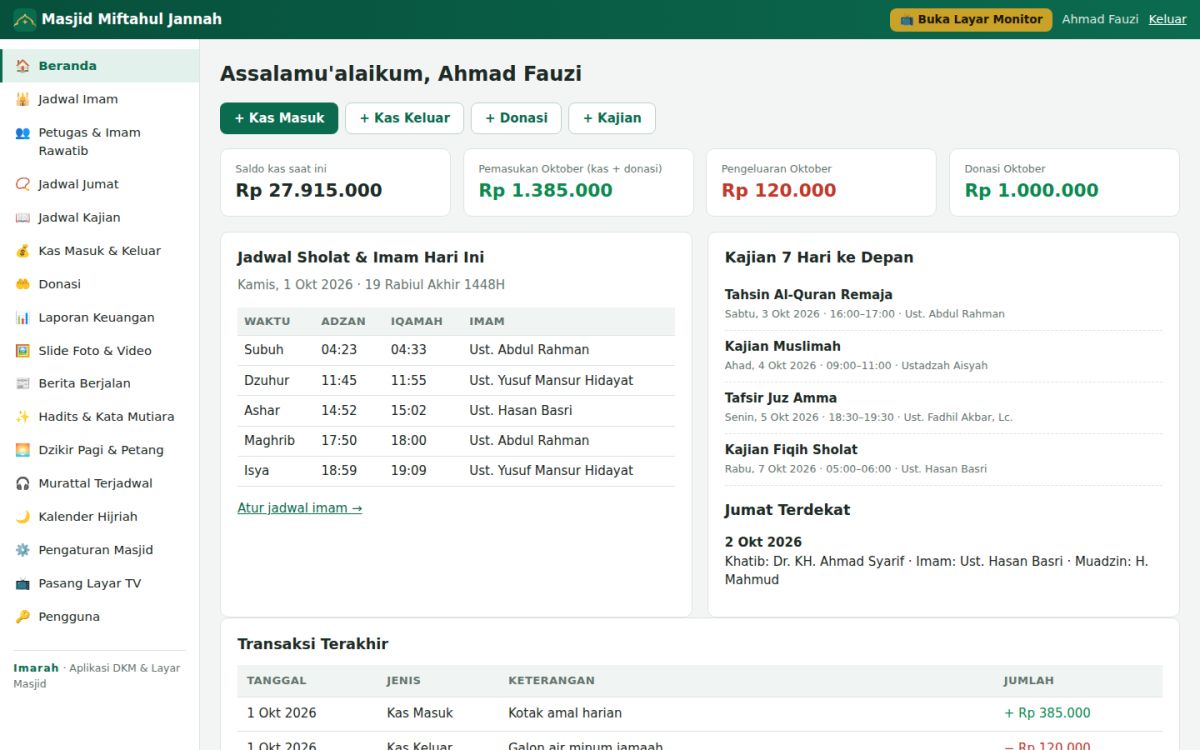Click the sparkle icon for Hadits & Kata Mutiara
Screen dimensions: 1200x750
(x=22, y=416)
